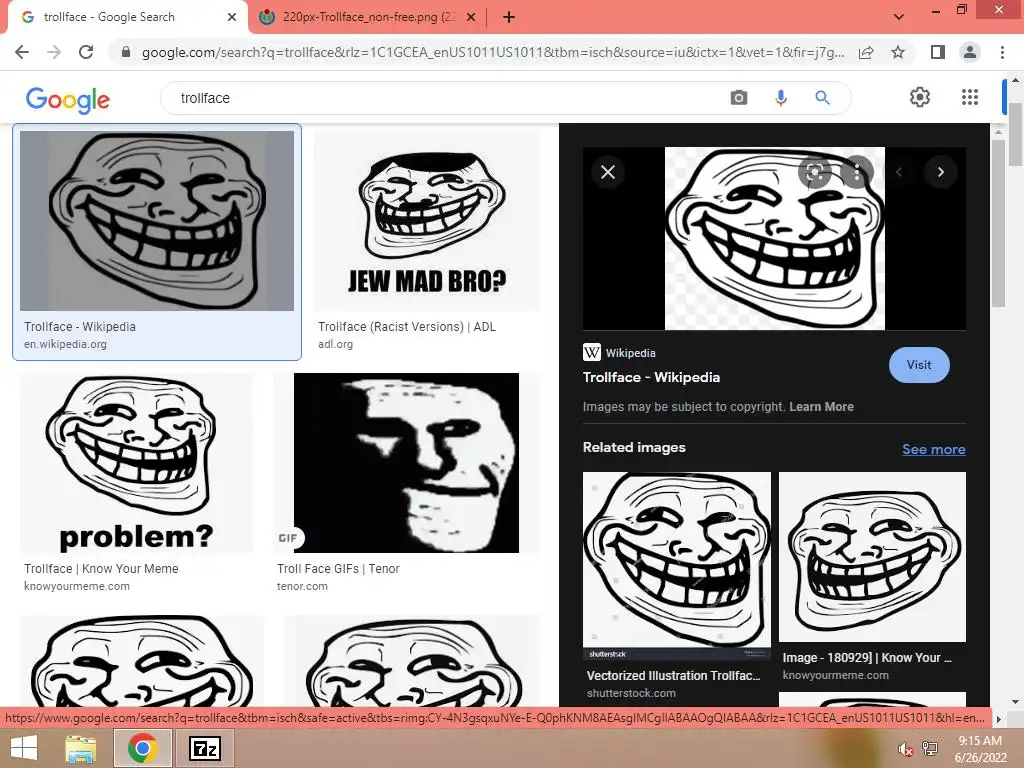Open the taskbar clock and date

pyautogui.click(x=980, y=749)
